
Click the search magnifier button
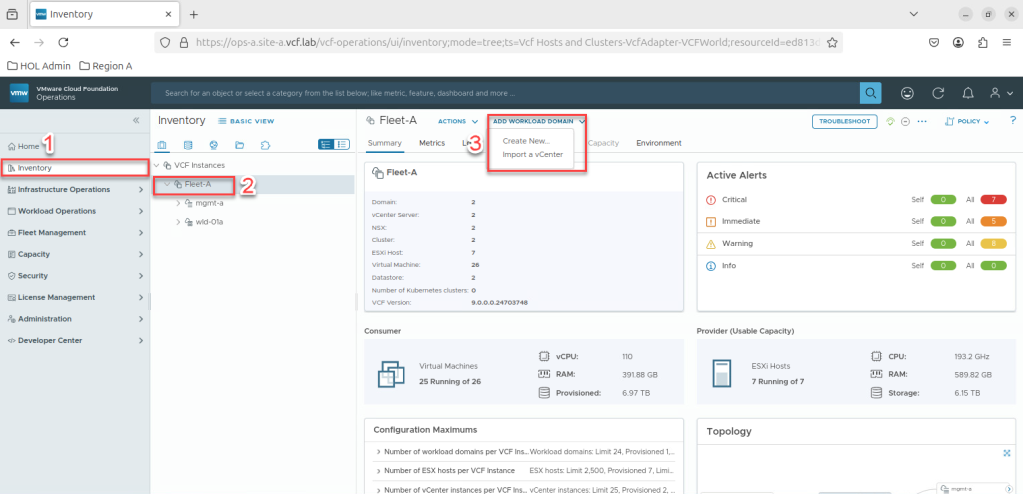(870, 93)
